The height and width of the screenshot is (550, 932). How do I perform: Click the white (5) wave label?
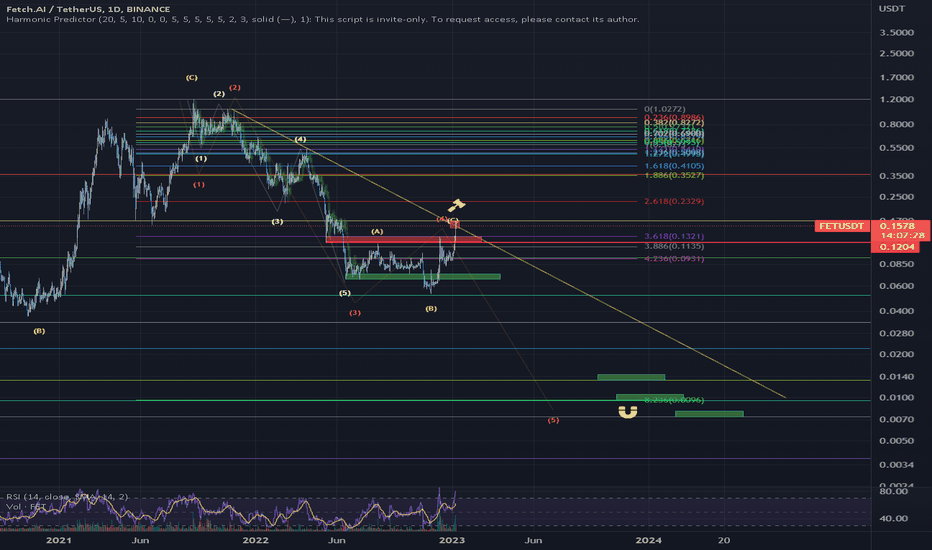tap(345, 293)
